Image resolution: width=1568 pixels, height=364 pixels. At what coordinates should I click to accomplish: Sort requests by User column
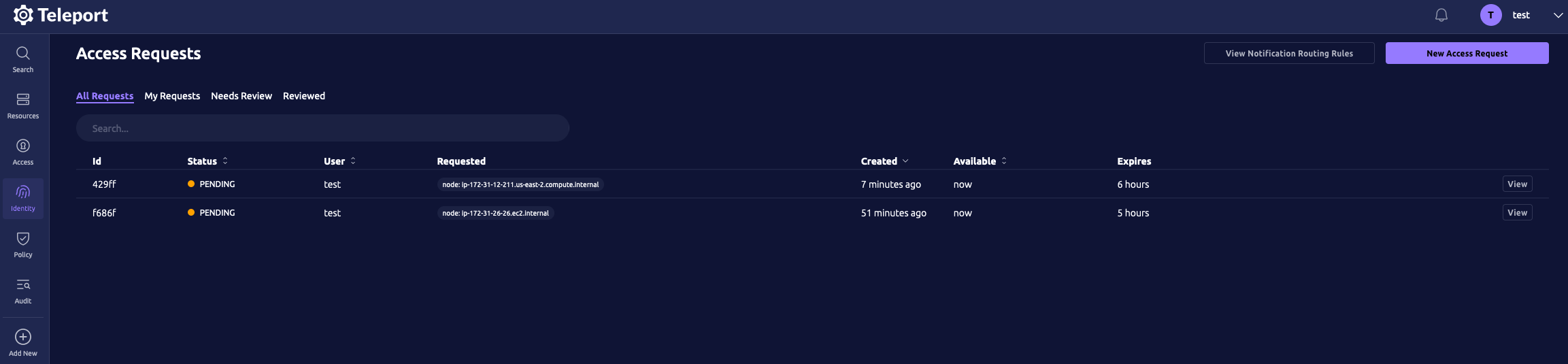(x=353, y=161)
